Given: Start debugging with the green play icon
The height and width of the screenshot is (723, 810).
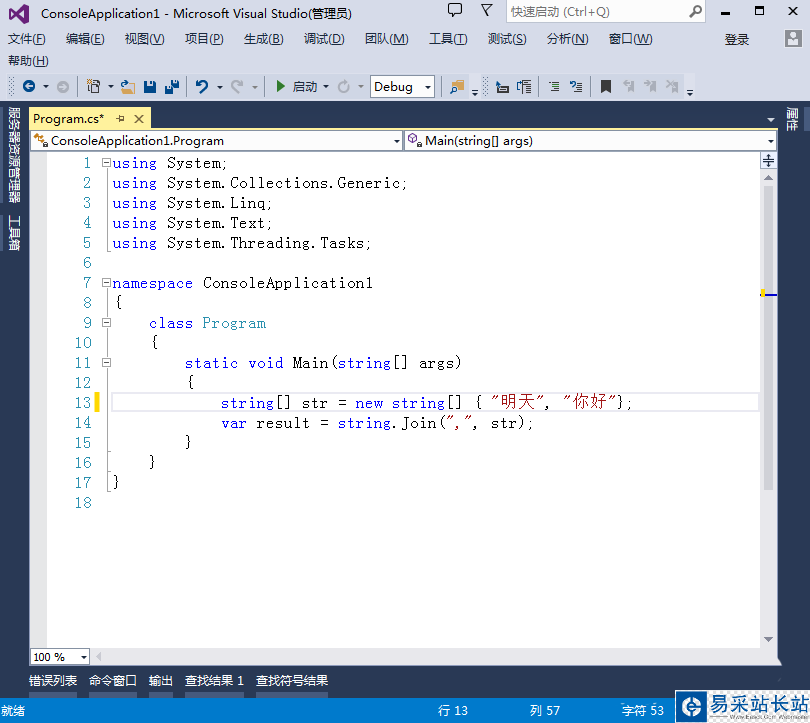Looking at the screenshot, I should [x=281, y=86].
